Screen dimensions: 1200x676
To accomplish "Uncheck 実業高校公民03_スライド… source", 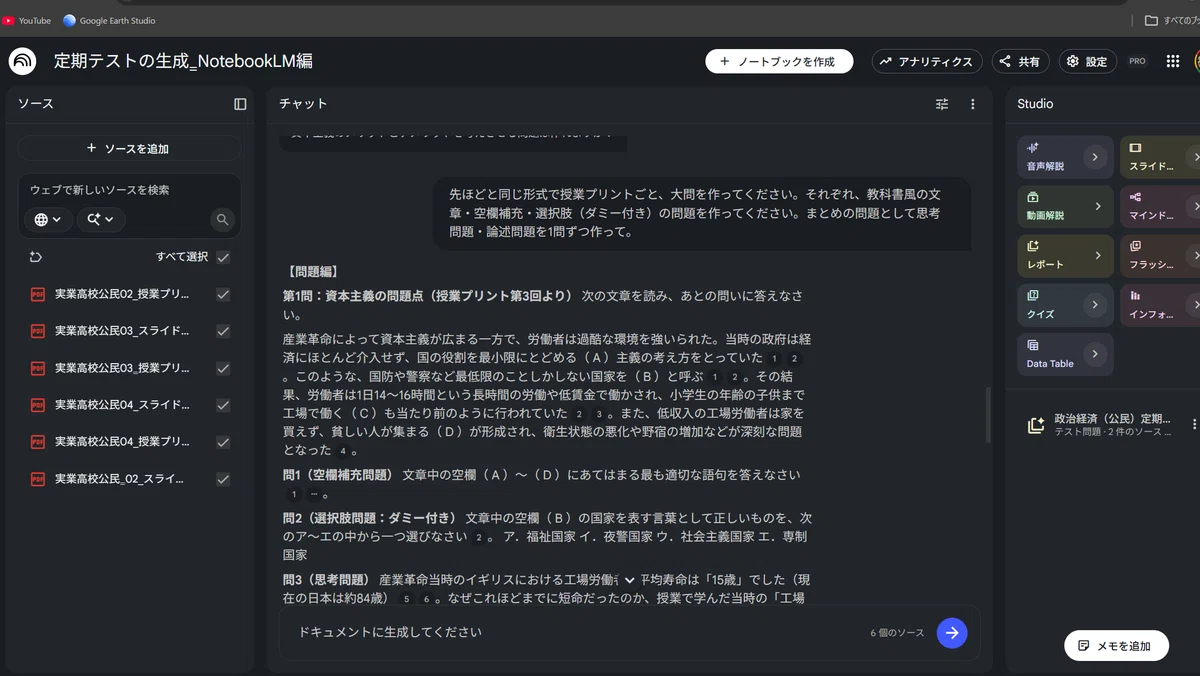I will 223,331.
